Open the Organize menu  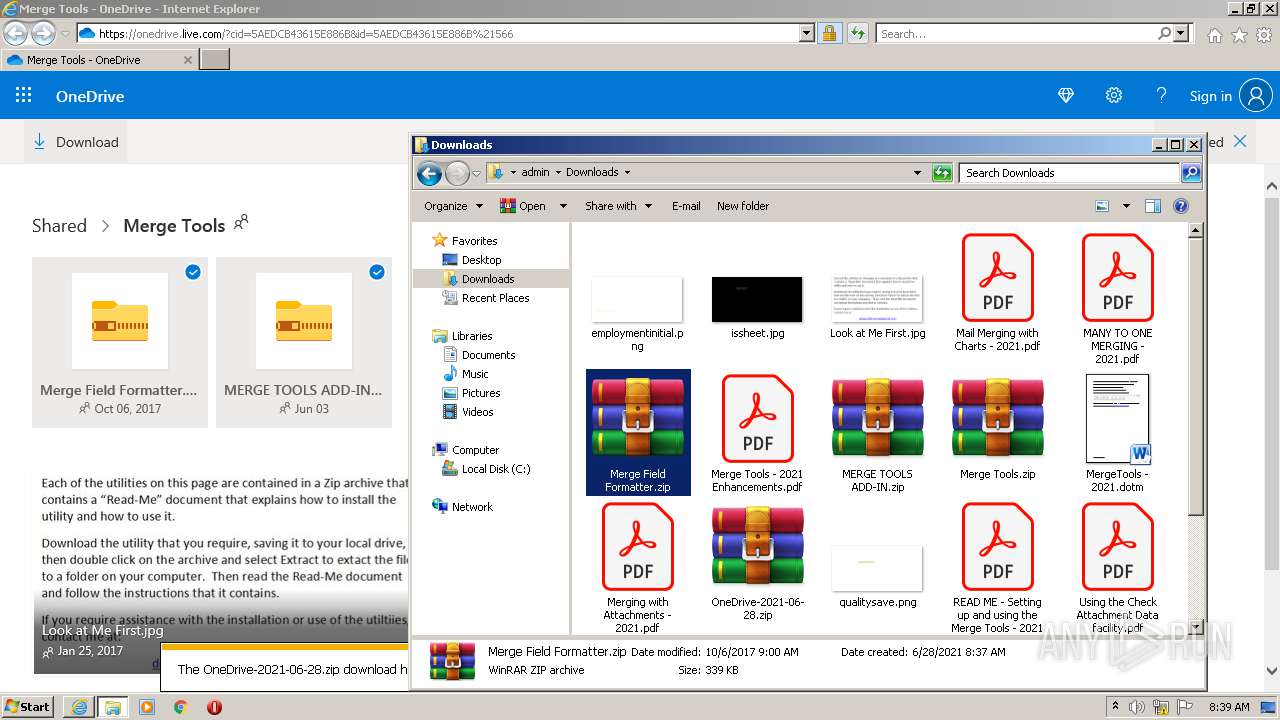pyautogui.click(x=453, y=206)
